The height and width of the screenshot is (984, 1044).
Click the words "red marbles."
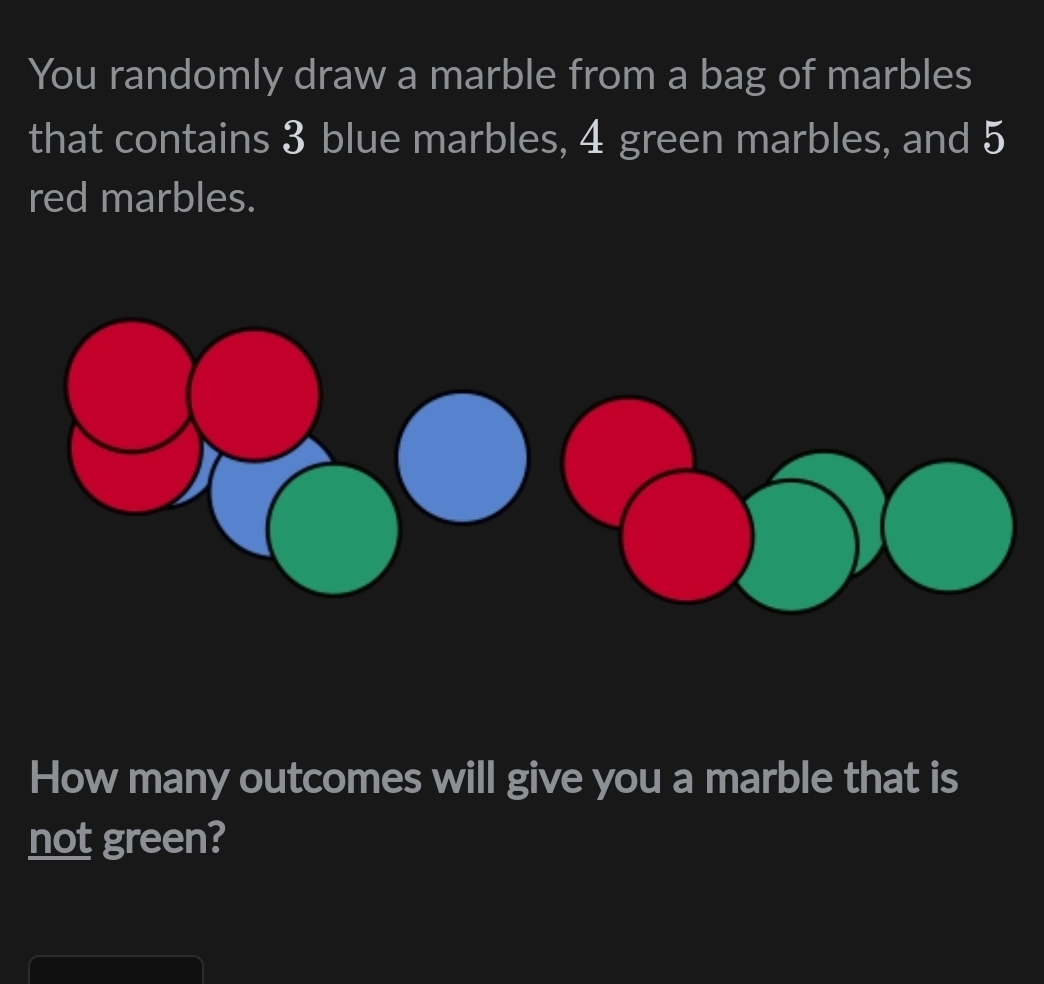(x=142, y=198)
